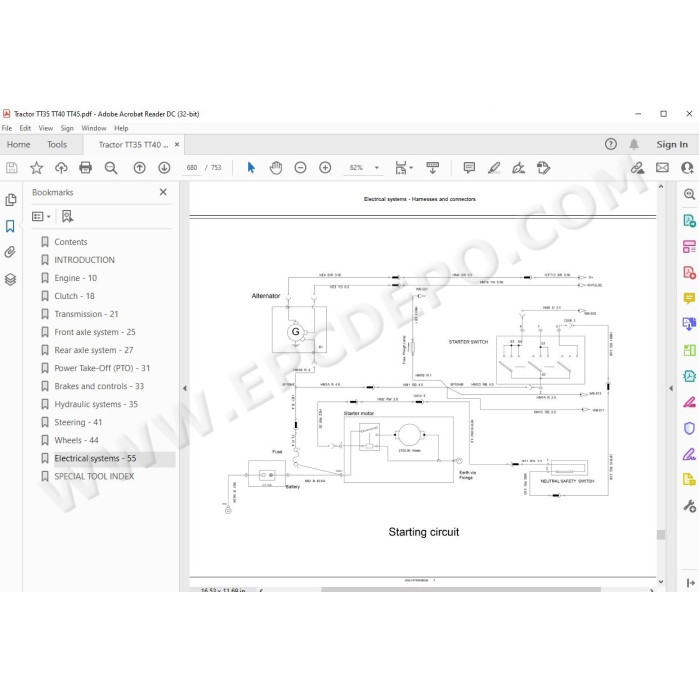Open the Contents bookmark

pos(71,242)
